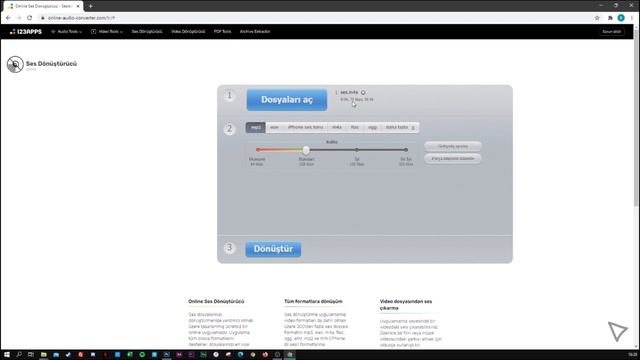Screen dimensions: 640x360
Task: Open the browser extensions puzzle icon
Action: point(610,18)
